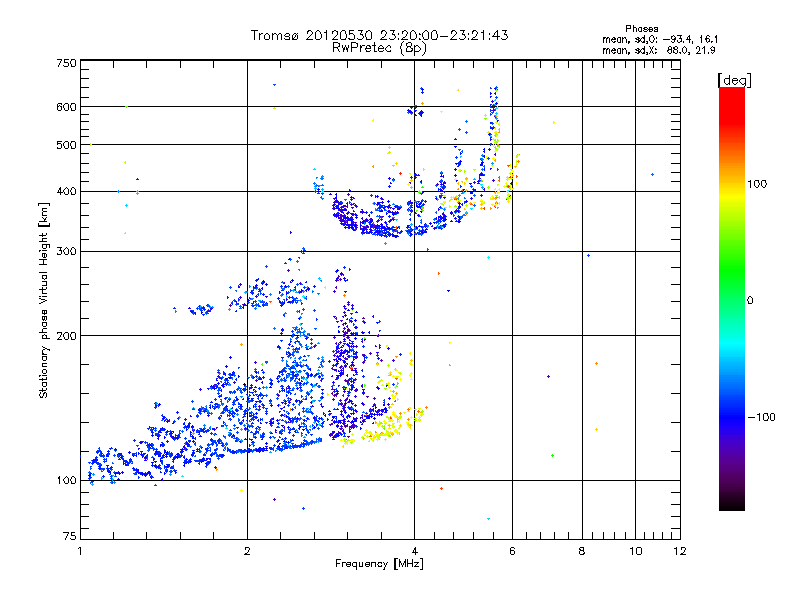The height and width of the screenshot is (600, 800).
Task: Click y-axis tick label "75"
Action: (x=69, y=536)
